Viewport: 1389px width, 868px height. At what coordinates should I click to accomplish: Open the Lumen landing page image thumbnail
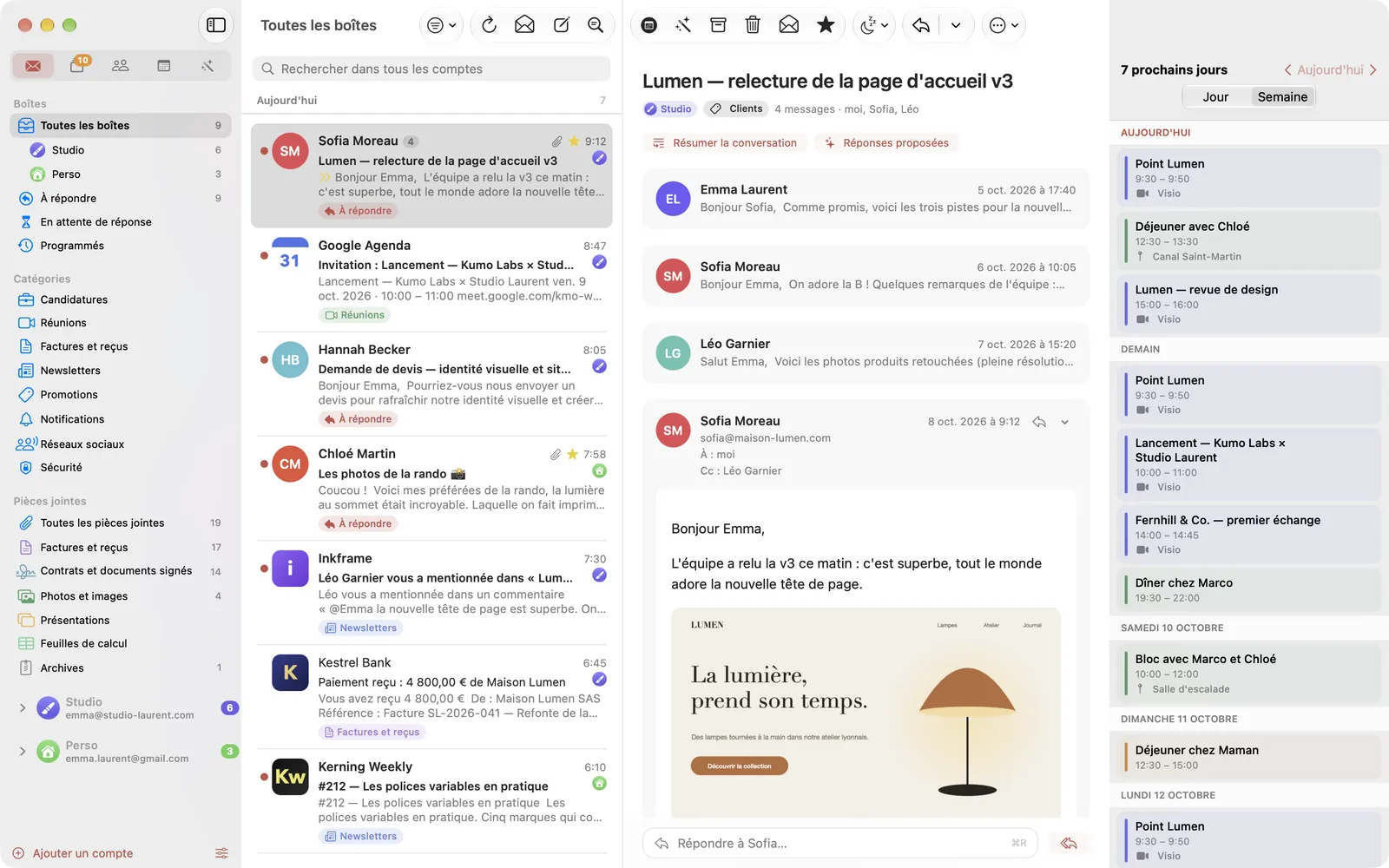point(866,712)
